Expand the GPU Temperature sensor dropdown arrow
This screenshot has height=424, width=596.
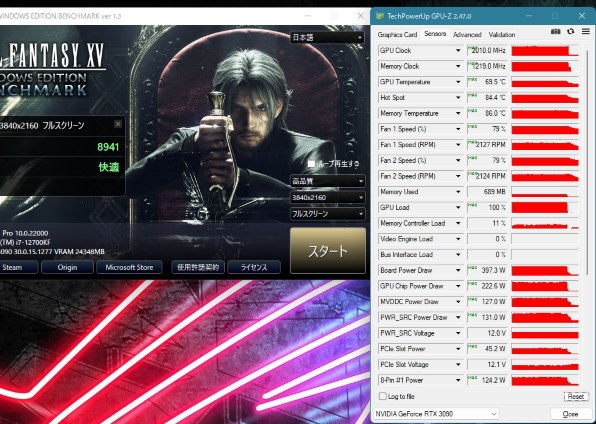click(458, 82)
